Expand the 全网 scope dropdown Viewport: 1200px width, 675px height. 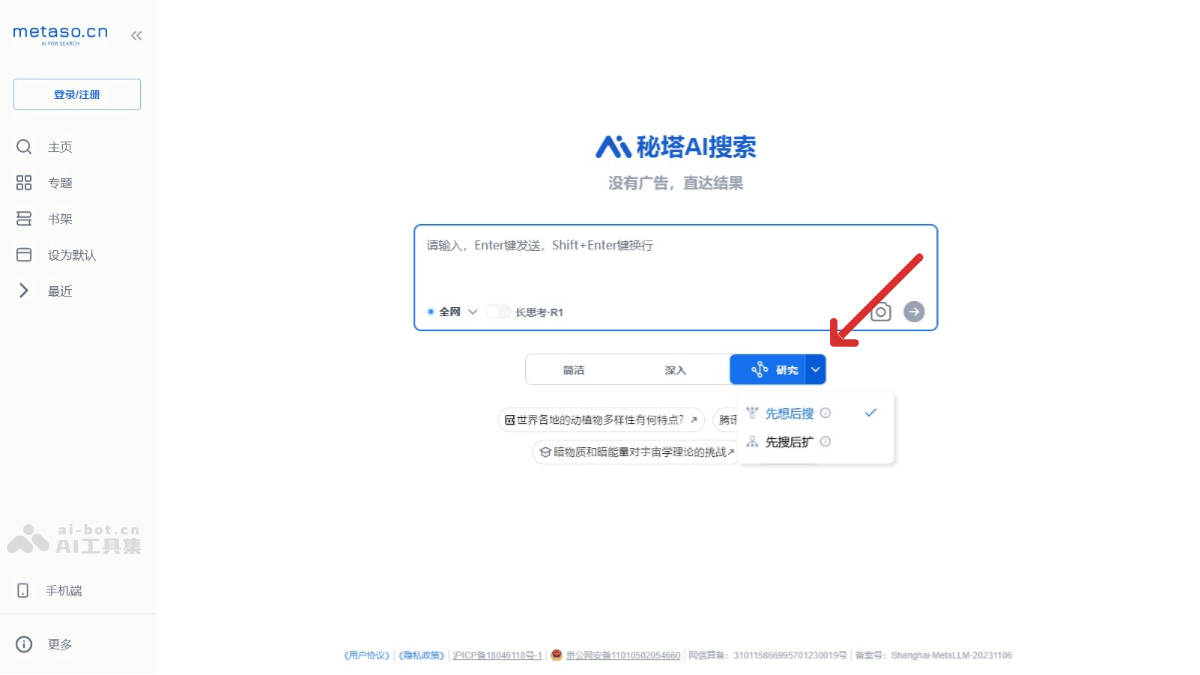pos(473,311)
